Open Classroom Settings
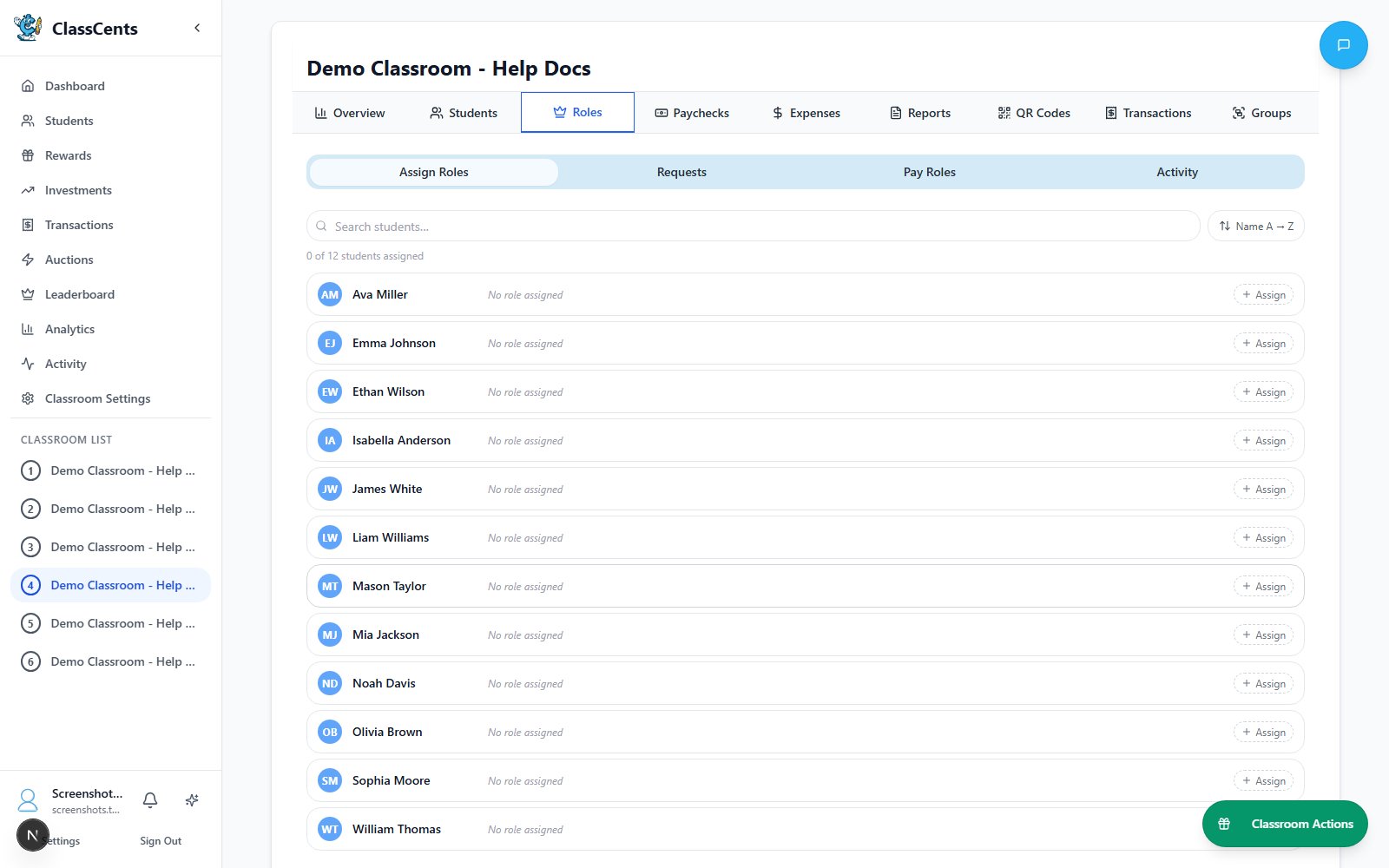The width and height of the screenshot is (1389, 868). pyautogui.click(x=110, y=398)
